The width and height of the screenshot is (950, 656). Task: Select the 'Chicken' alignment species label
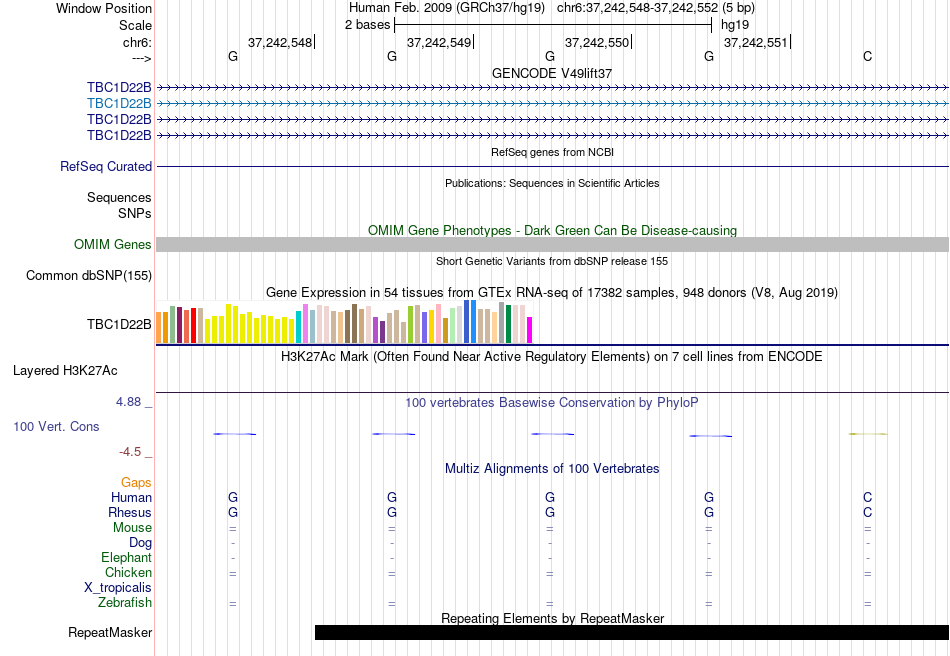[x=128, y=572]
